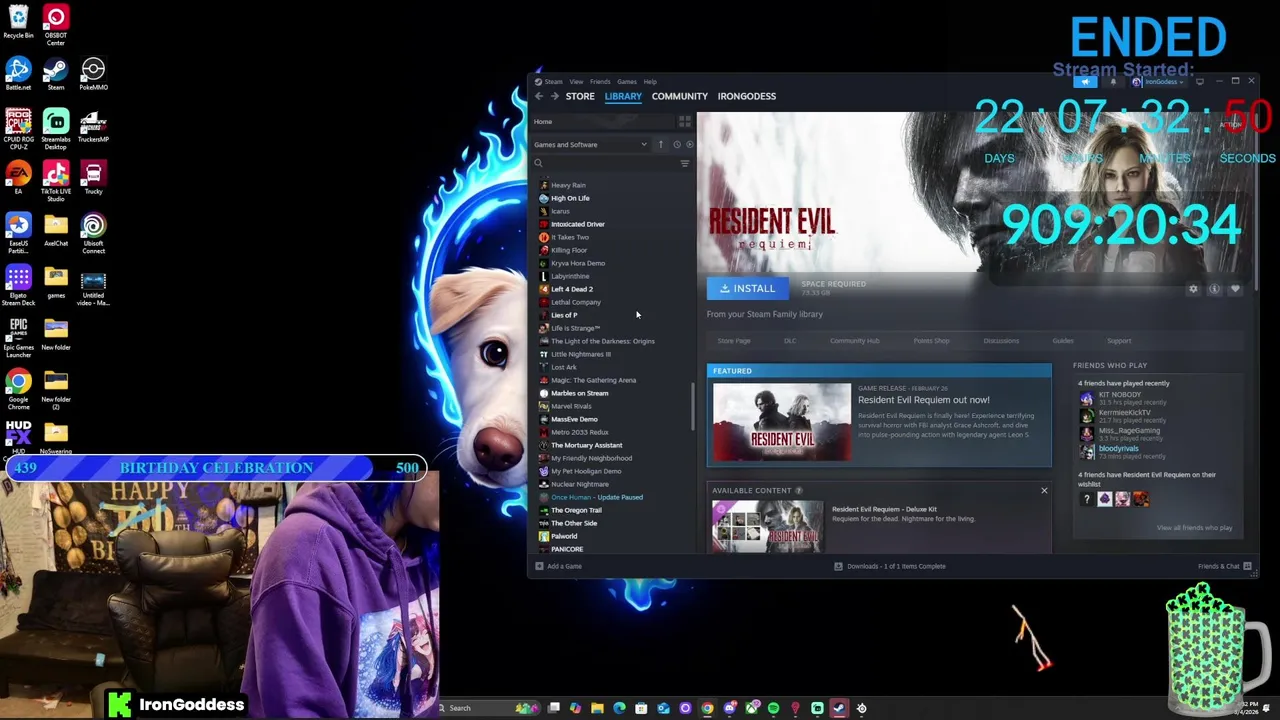This screenshot has height=720, width=1280.
Task: Open Google Chrome desktop shortcut
Action: point(18,388)
